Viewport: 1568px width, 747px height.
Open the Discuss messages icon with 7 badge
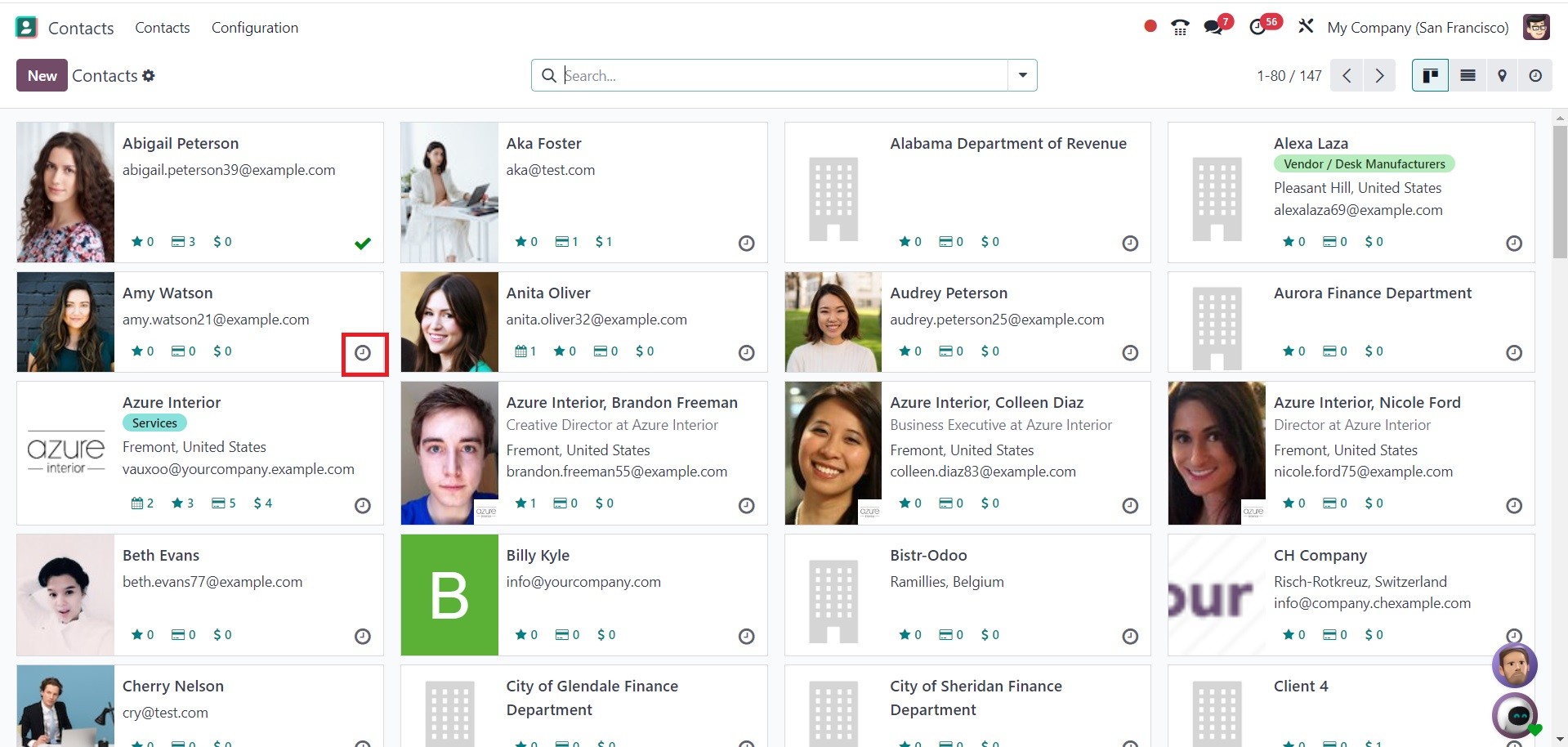pos(1213,27)
